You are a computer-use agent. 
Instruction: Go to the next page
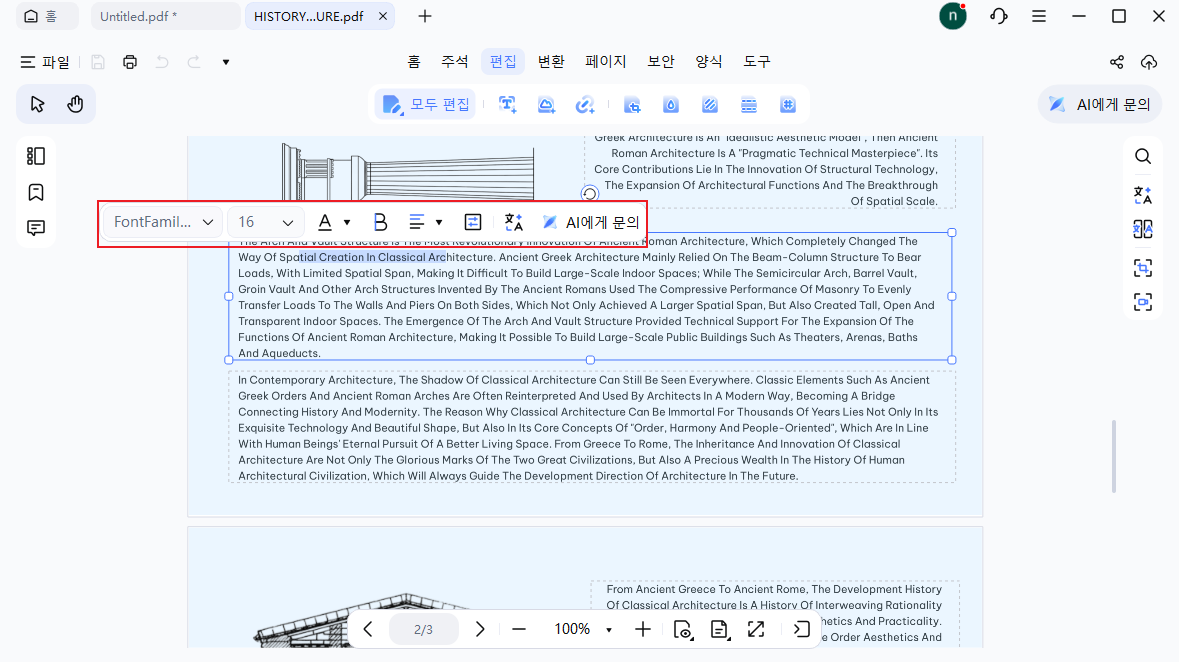[x=480, y=629]
